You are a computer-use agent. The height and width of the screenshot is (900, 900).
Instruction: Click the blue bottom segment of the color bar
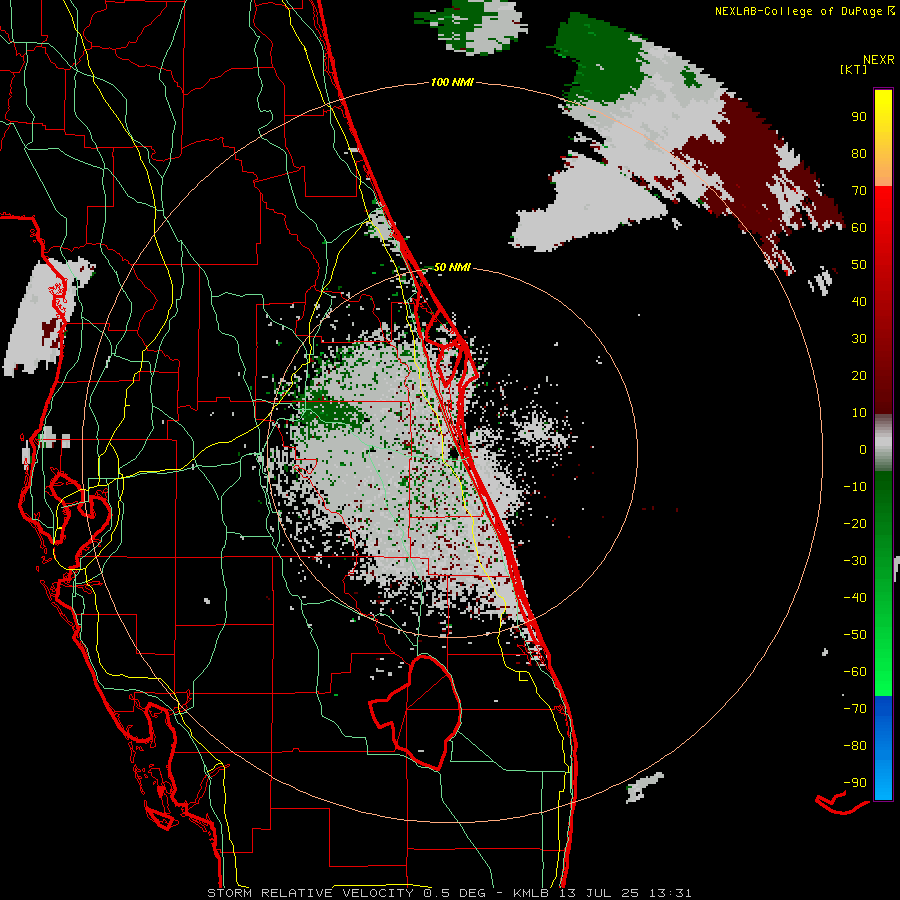pos(883,747)
